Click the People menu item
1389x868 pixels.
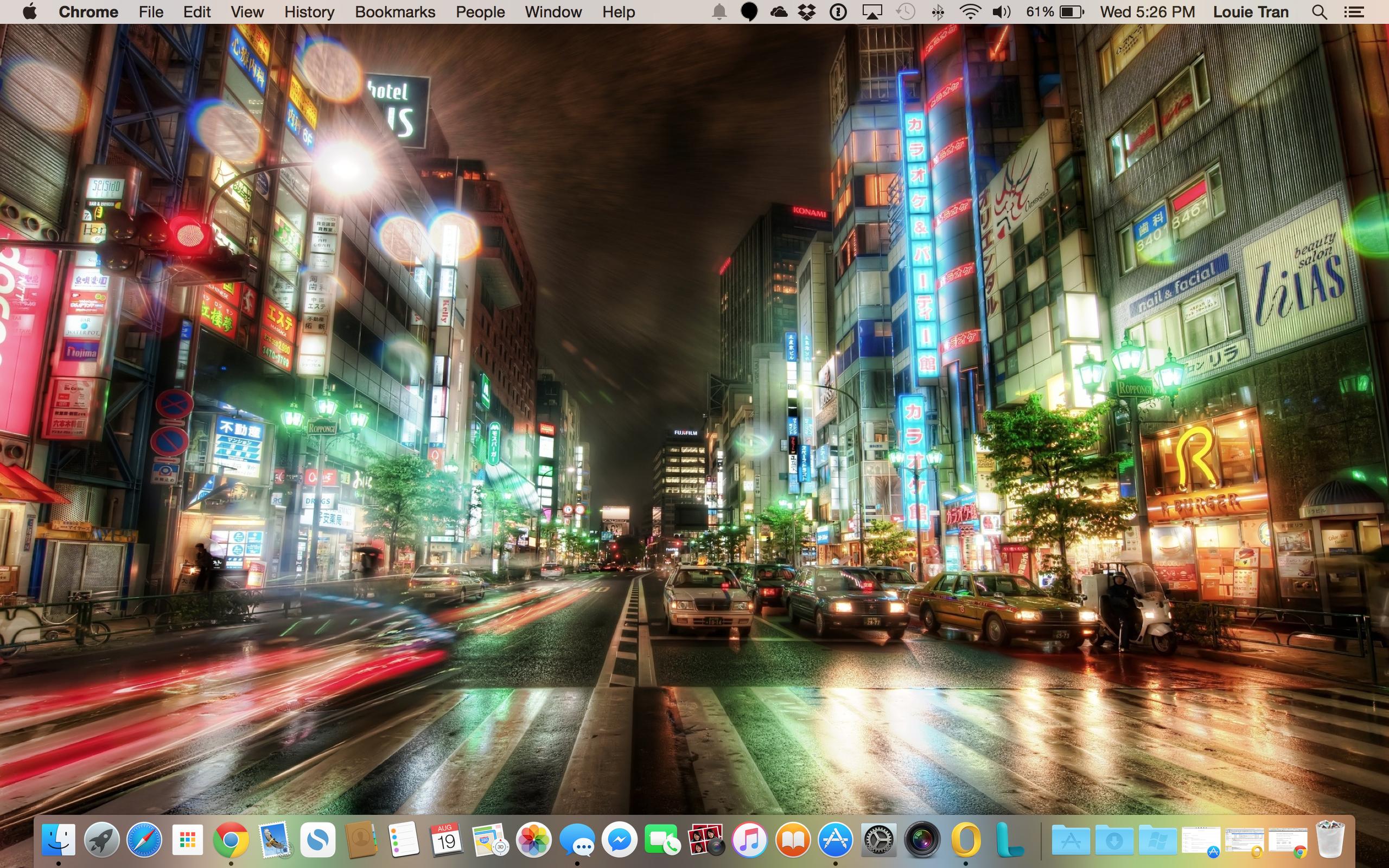[480, 12]
